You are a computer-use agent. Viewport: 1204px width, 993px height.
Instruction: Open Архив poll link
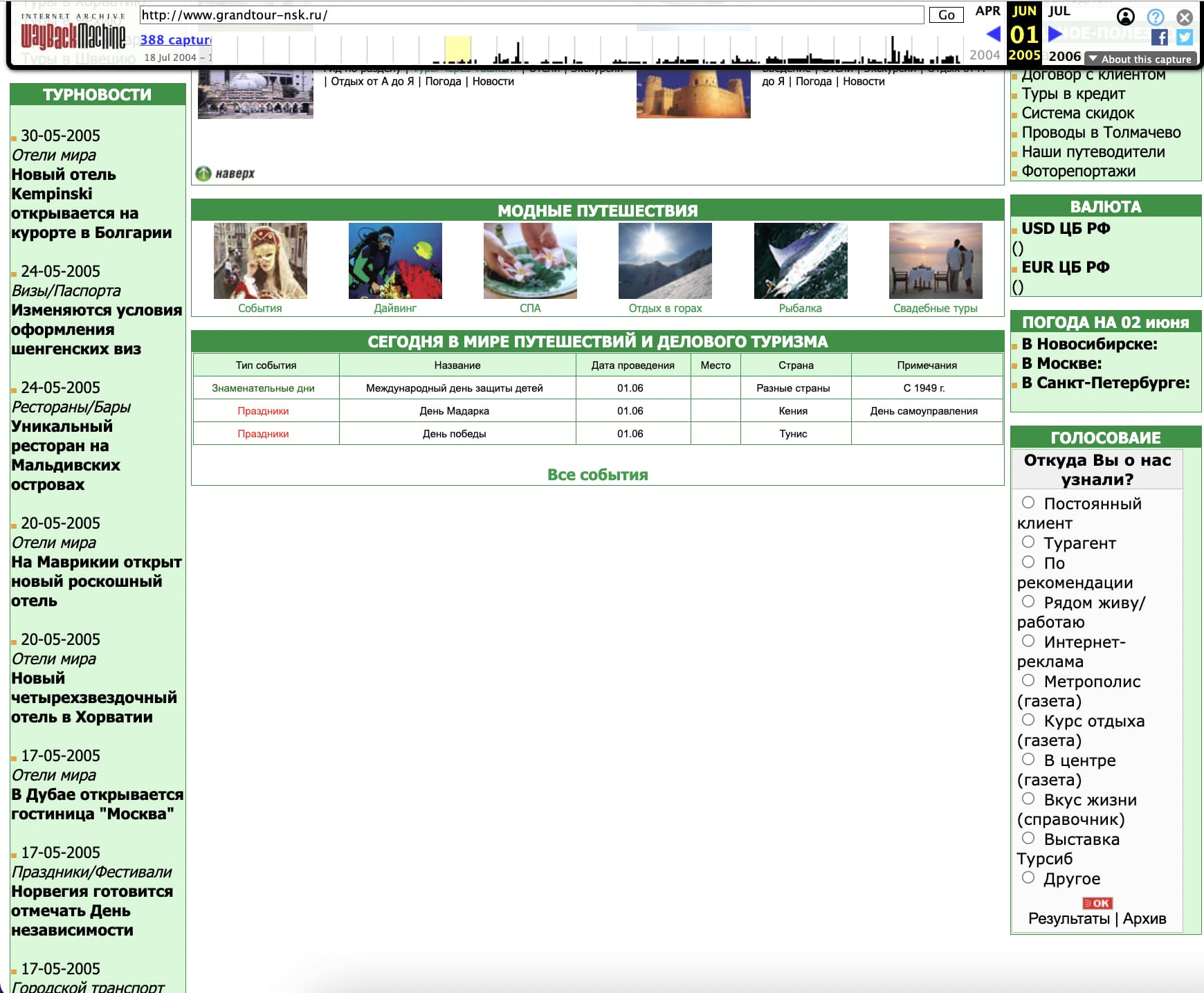point(1144,919)
